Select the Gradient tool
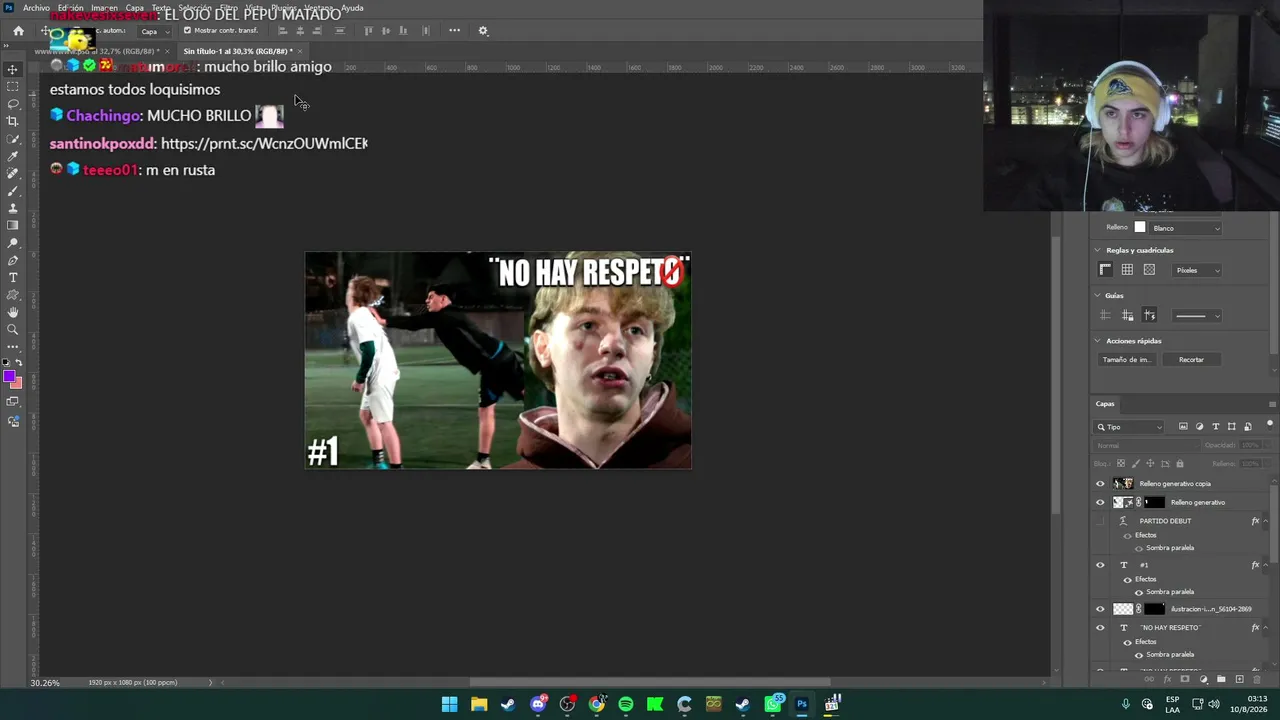 point(13,225)
